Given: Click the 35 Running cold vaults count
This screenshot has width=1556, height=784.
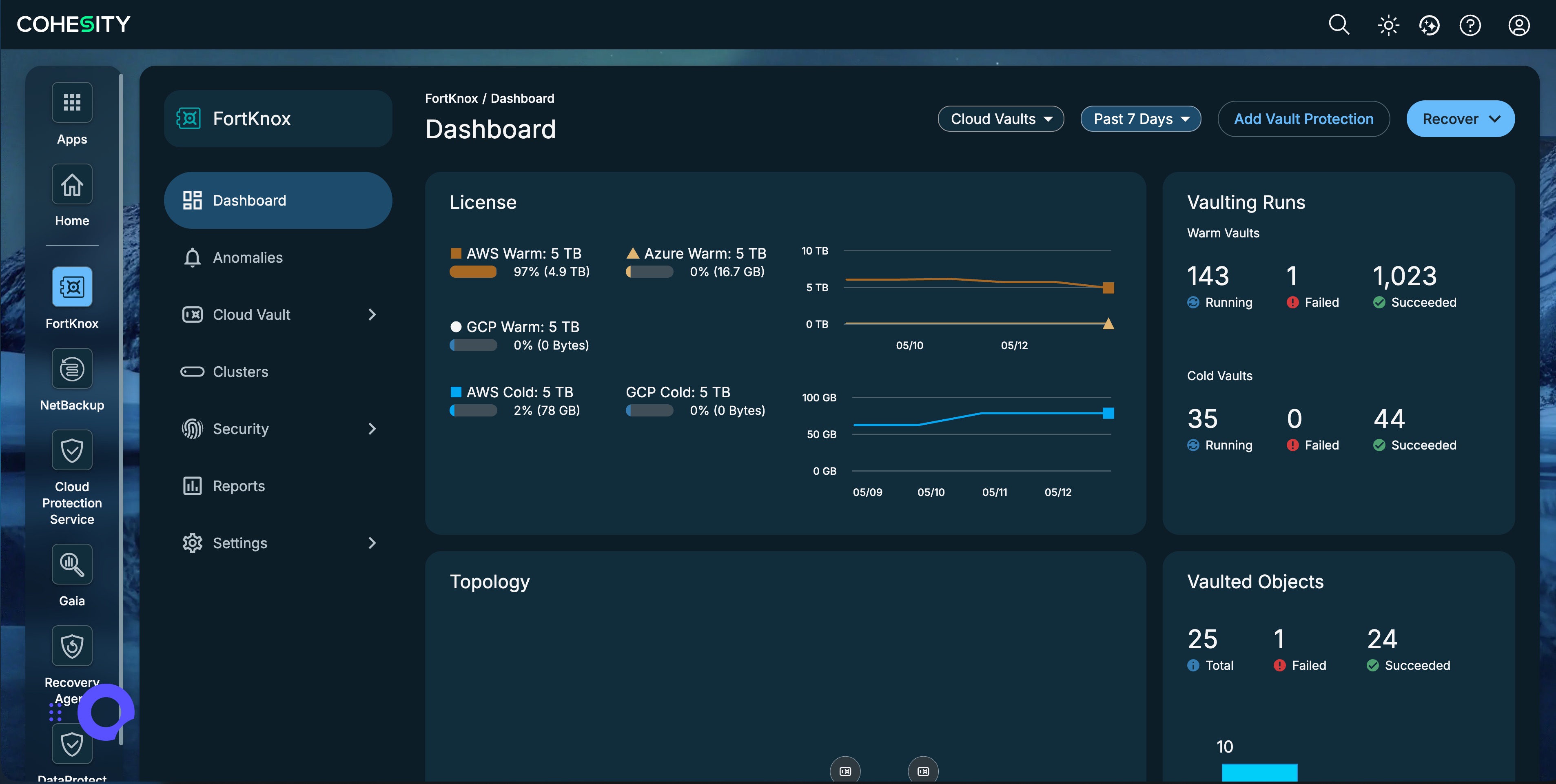Looking at the screenshot, I should [x=1202, y=419].
